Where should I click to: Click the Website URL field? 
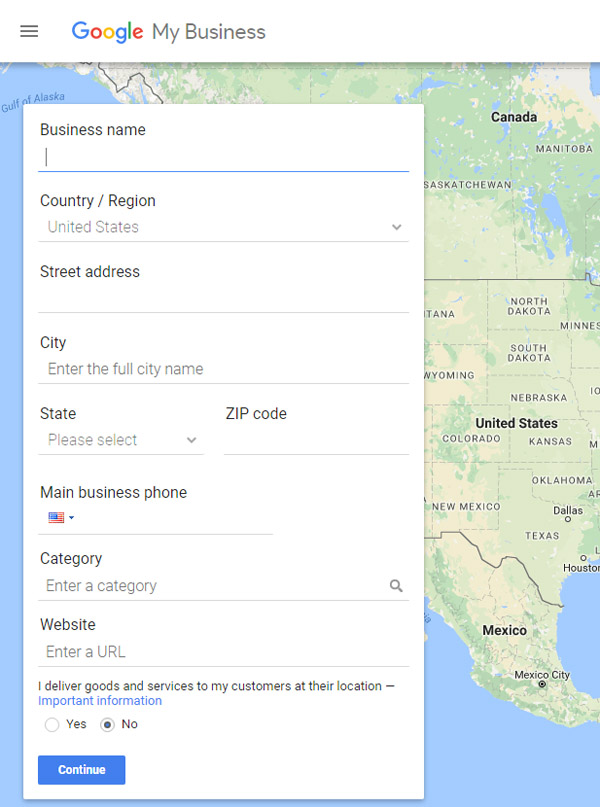coord(223,652)
